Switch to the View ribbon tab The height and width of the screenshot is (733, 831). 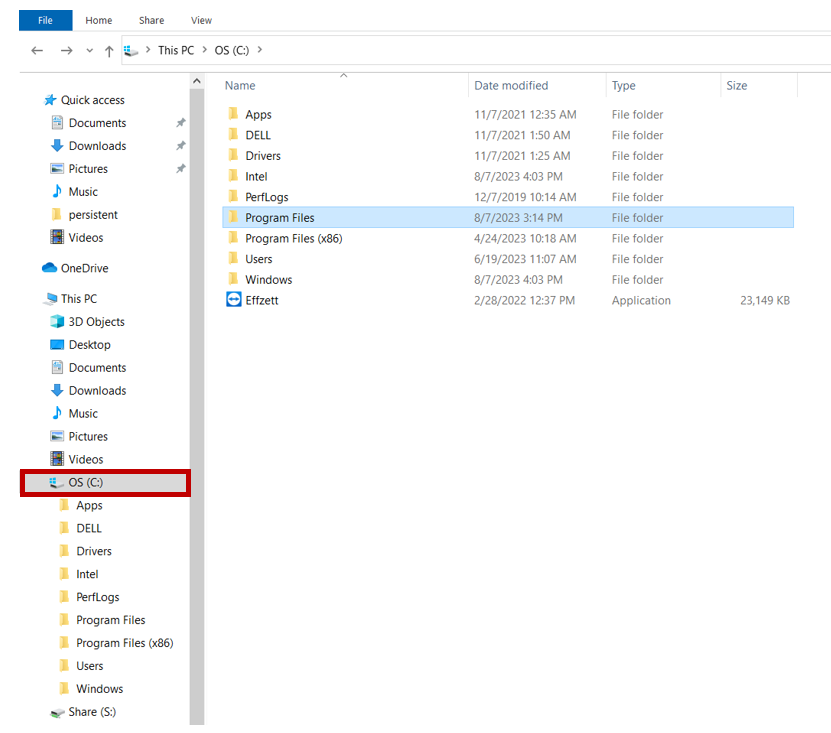[201, 20]
